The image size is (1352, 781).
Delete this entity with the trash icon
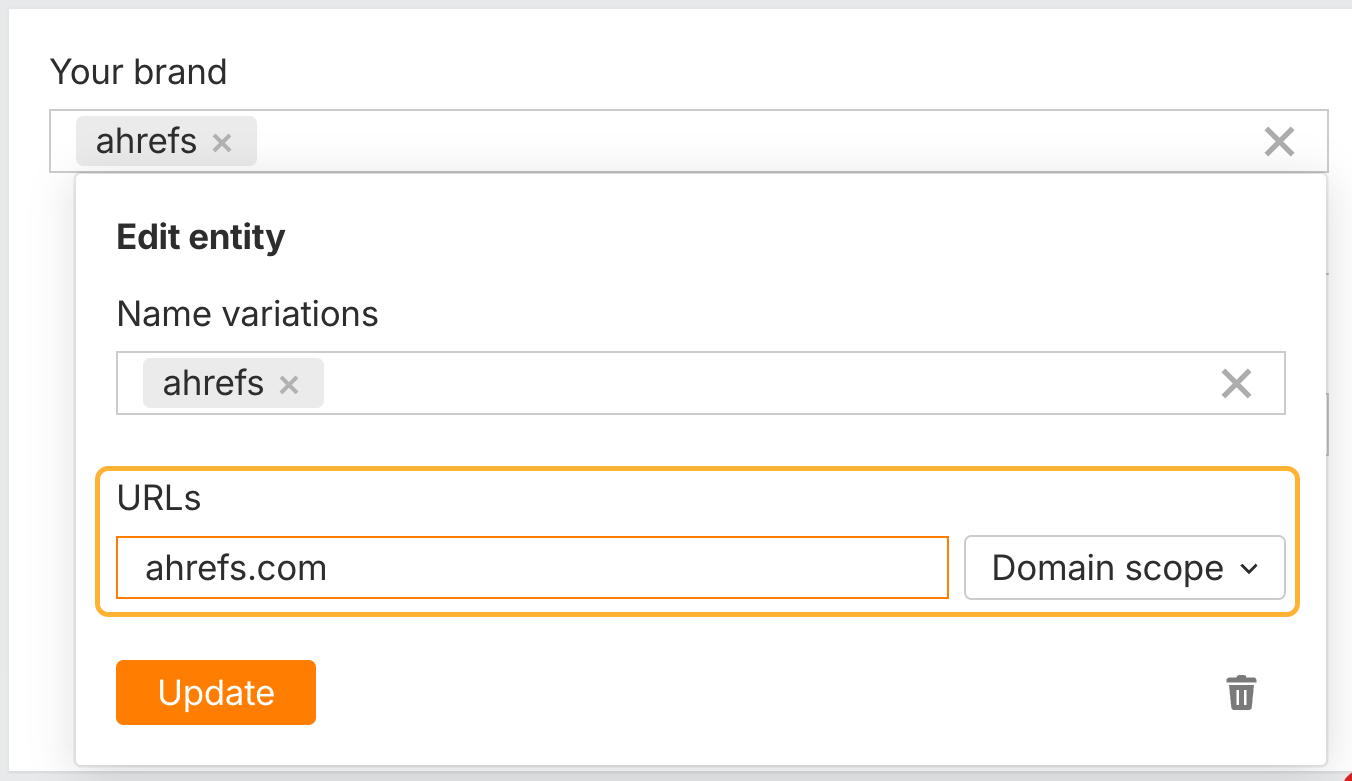[1240, 692]
